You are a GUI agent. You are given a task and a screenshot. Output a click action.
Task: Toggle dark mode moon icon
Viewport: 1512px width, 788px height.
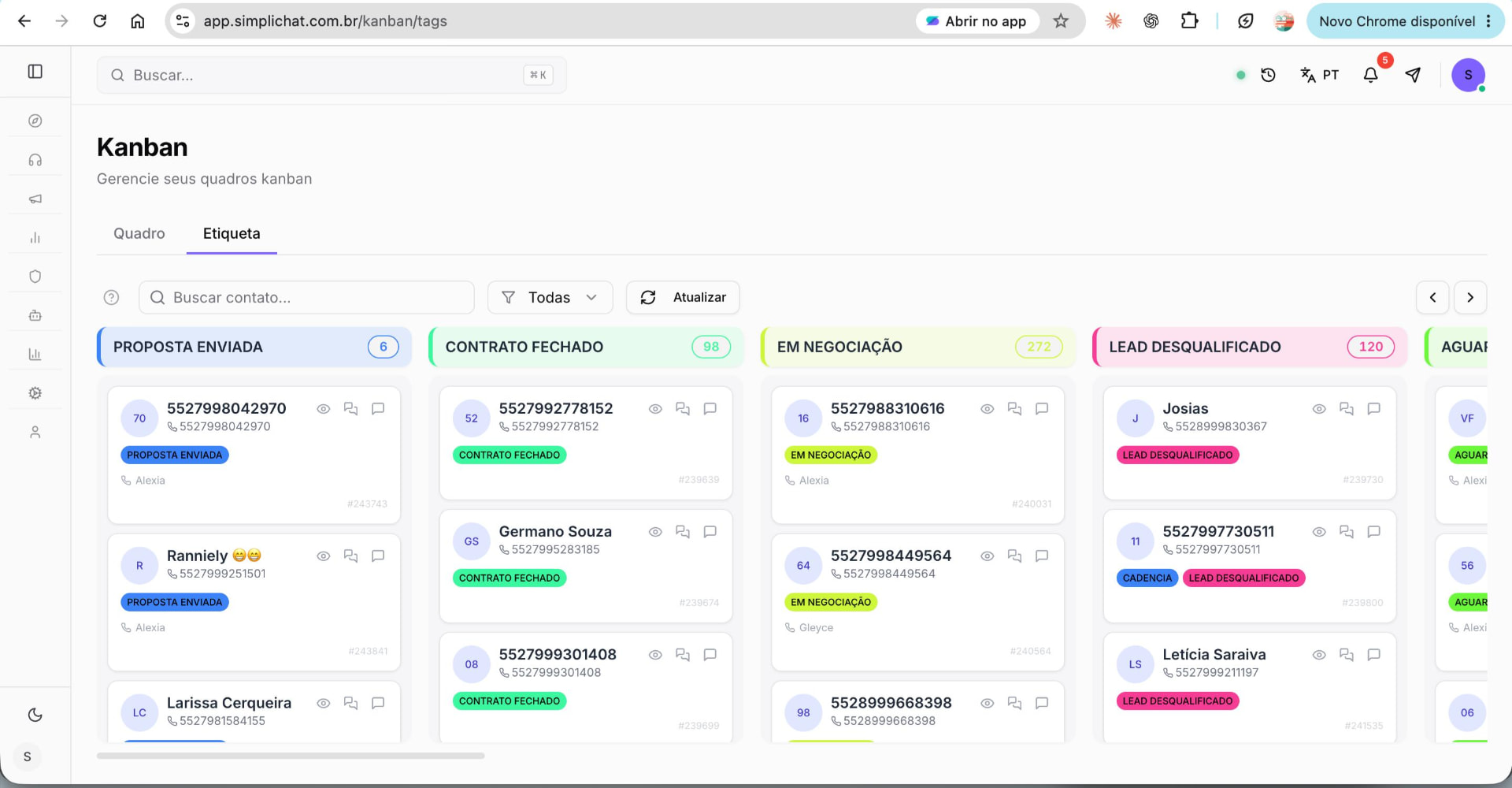(35, 715)
